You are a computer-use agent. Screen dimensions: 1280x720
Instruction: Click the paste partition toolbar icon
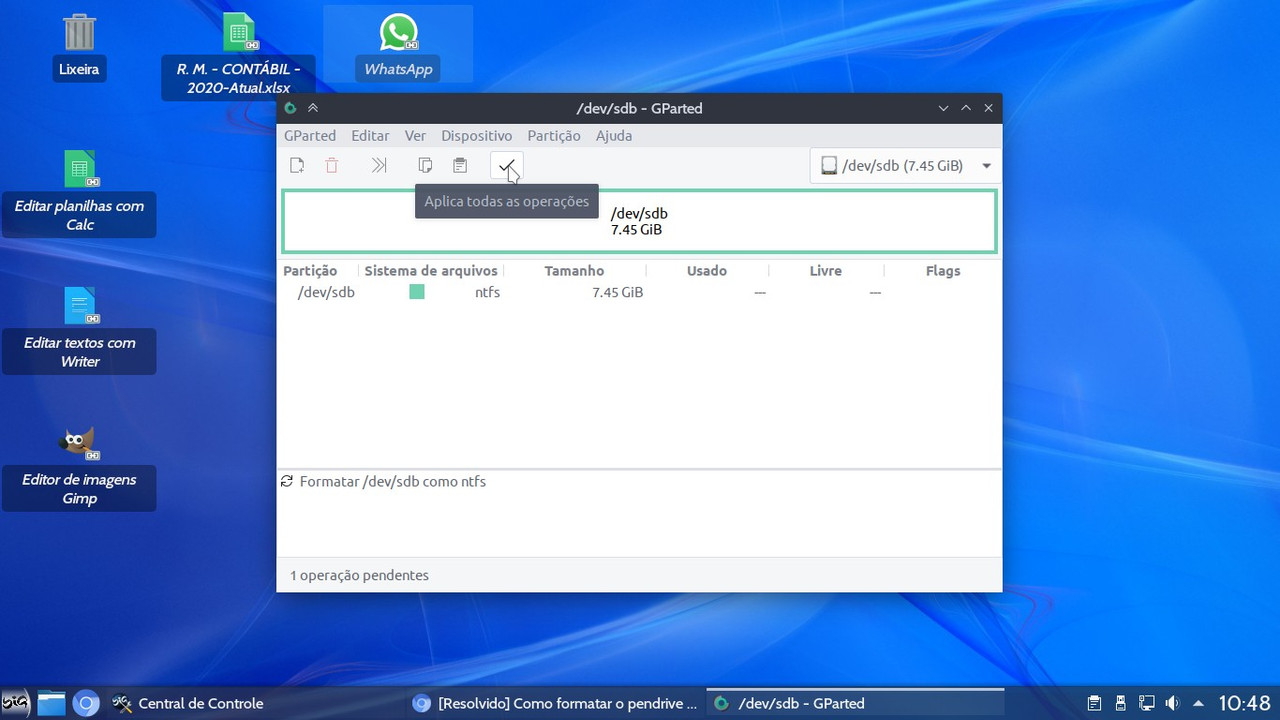pos(460,166)
